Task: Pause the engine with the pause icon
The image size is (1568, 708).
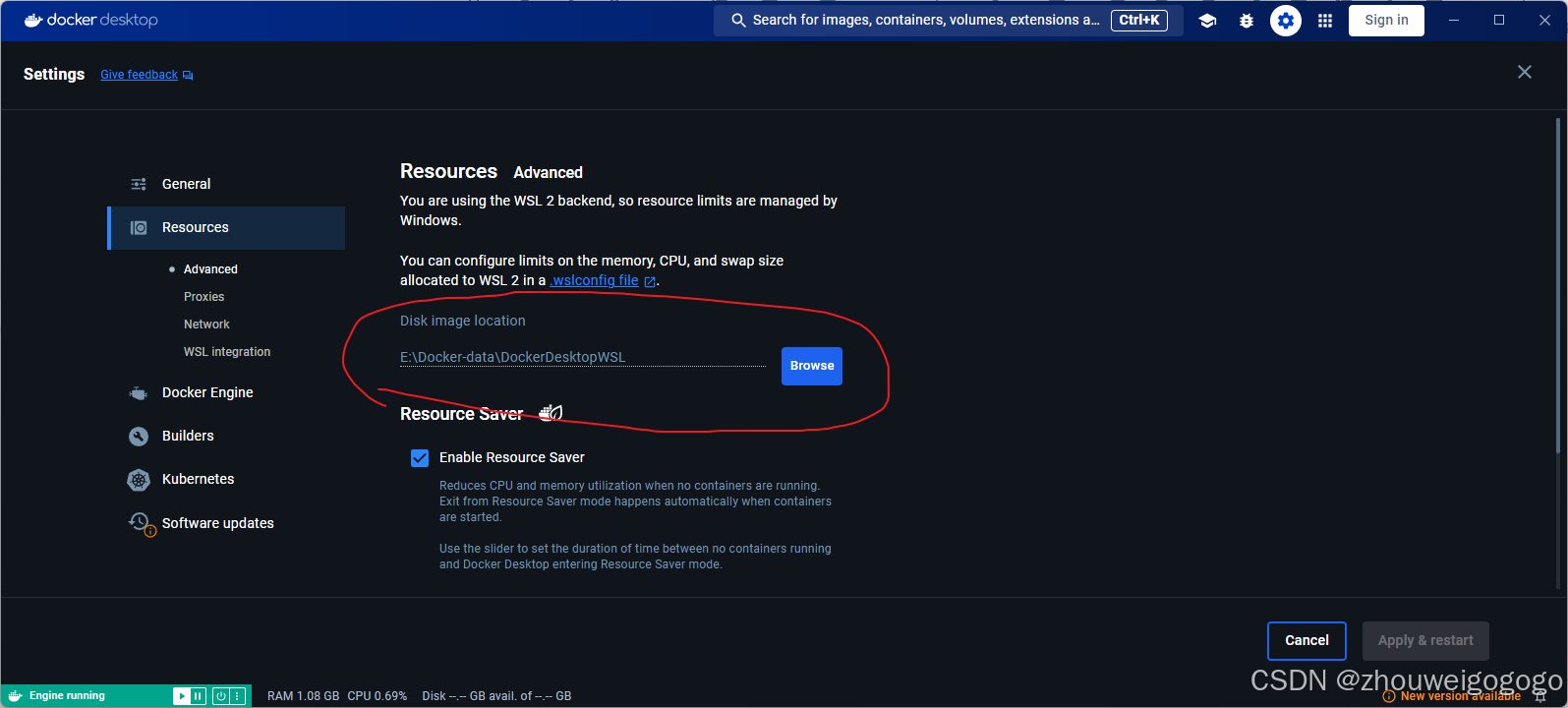Action: (198, 696)
